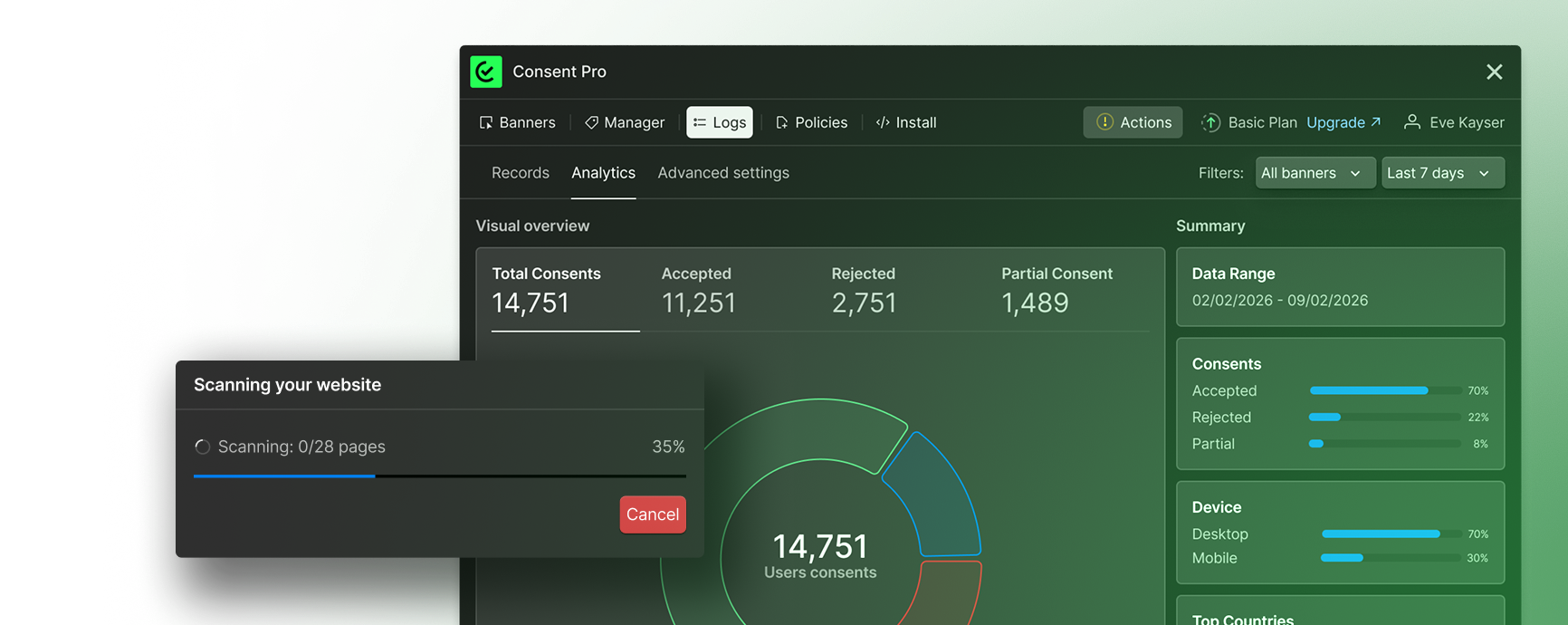Close the Consent Pro window
The image size is (1568, 625).
tap(1495, 72)
